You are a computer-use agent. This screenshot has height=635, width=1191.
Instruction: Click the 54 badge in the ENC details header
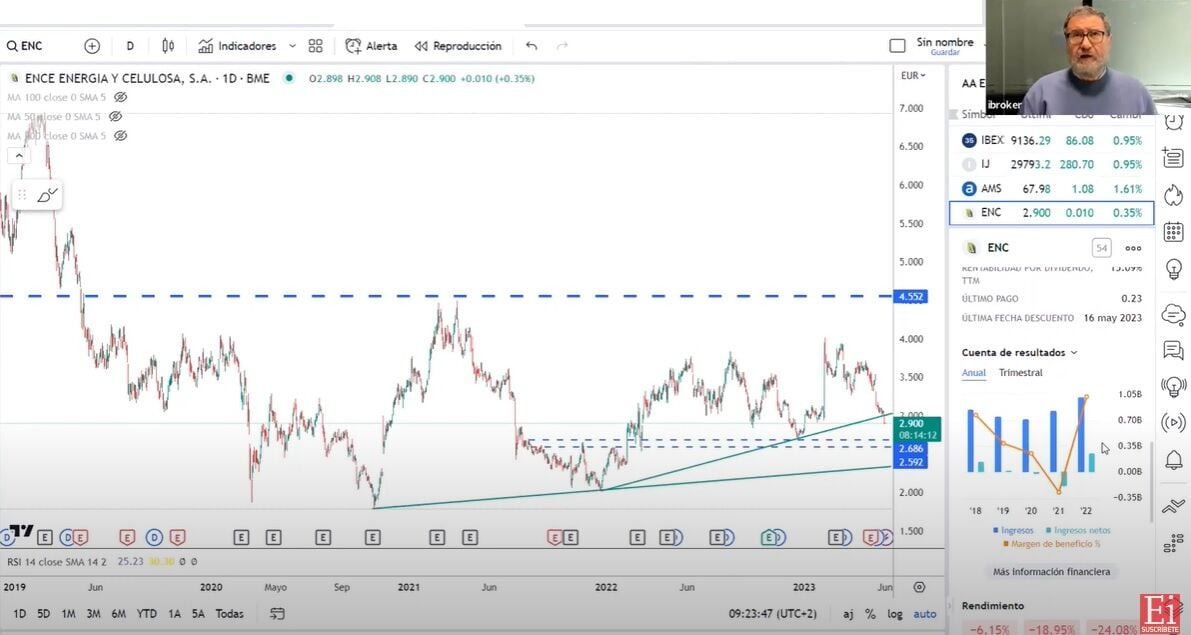coord(1101,248)
